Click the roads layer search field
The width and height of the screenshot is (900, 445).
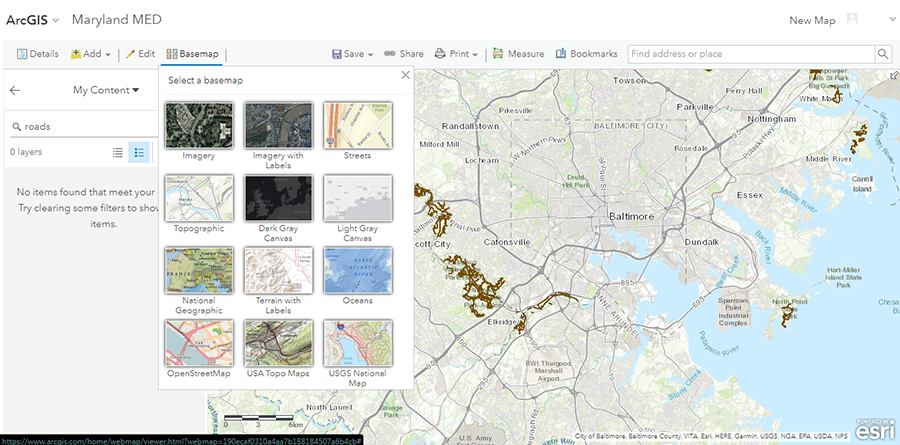tap(84, 126)
